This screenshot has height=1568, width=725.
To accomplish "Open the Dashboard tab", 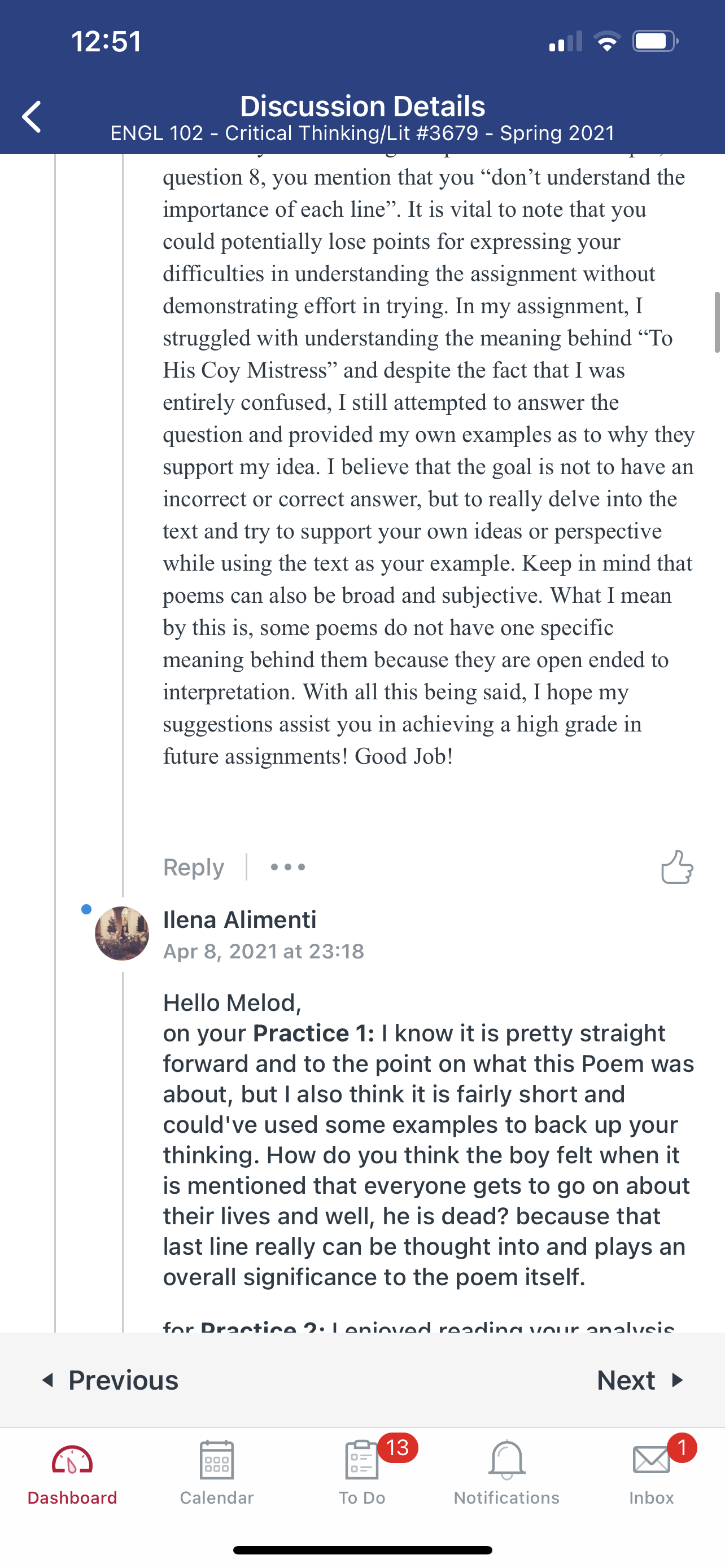I will point(72,1472).
